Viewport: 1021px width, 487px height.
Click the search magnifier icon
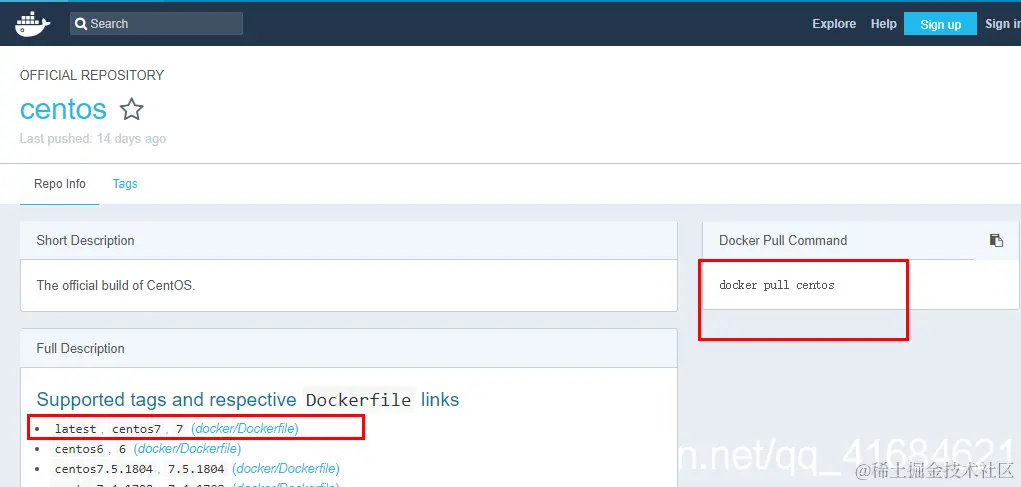click(x=81, y=24)
